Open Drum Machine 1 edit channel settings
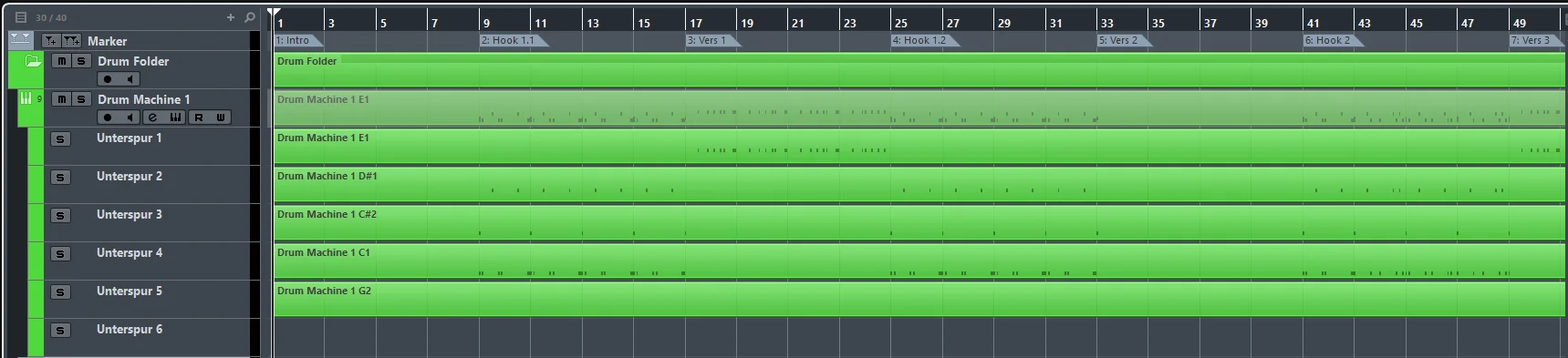 click(152, 118)
